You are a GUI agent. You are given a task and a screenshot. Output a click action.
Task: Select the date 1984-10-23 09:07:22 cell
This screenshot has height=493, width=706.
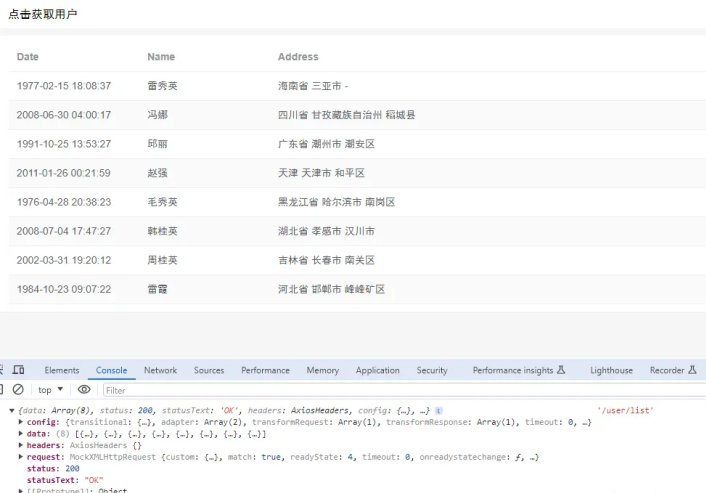64,289
